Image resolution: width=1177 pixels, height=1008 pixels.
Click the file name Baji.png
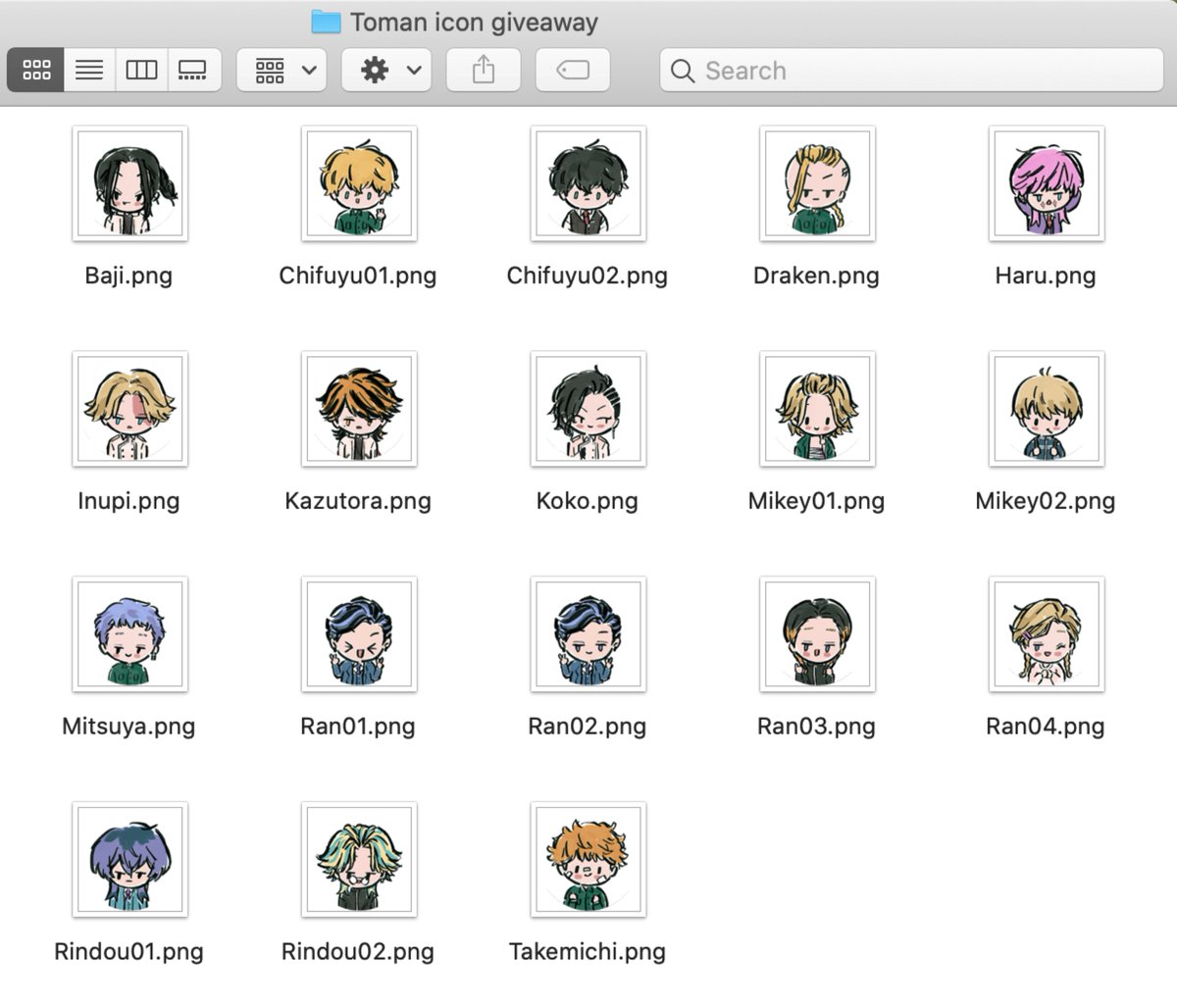[x=128, y=276]
